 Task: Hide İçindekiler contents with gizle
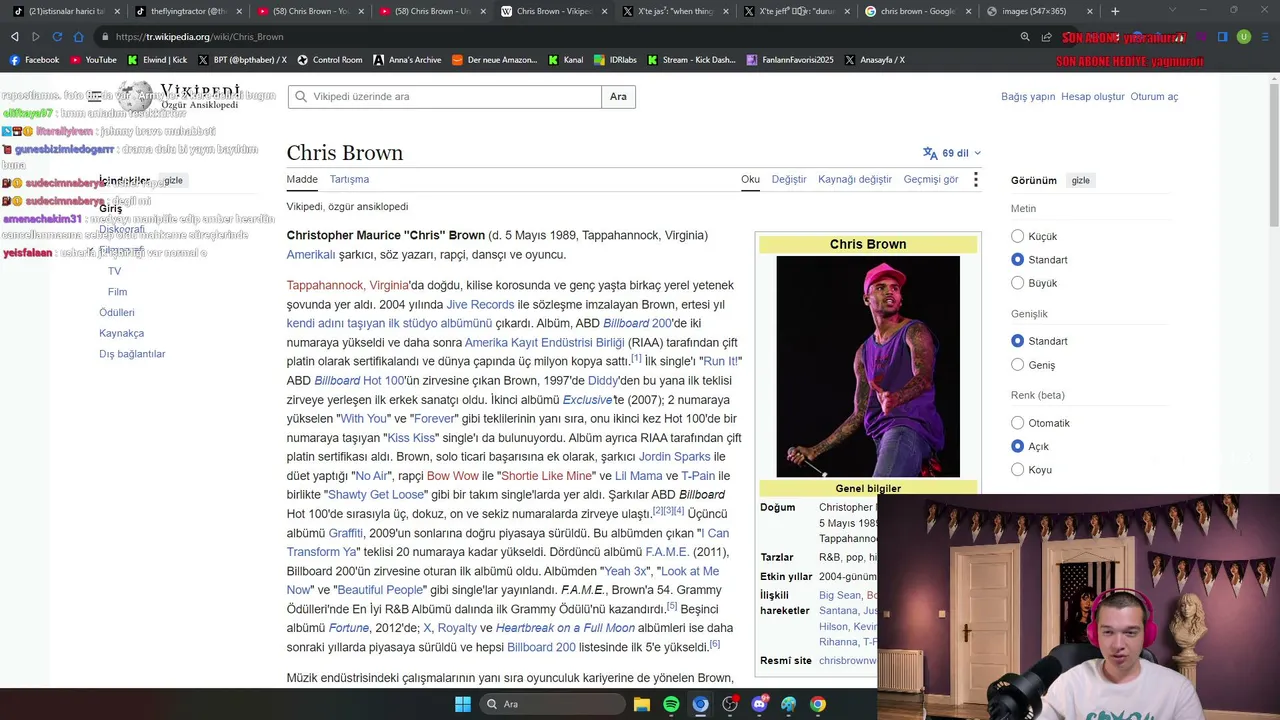click(x=173, y=181)
